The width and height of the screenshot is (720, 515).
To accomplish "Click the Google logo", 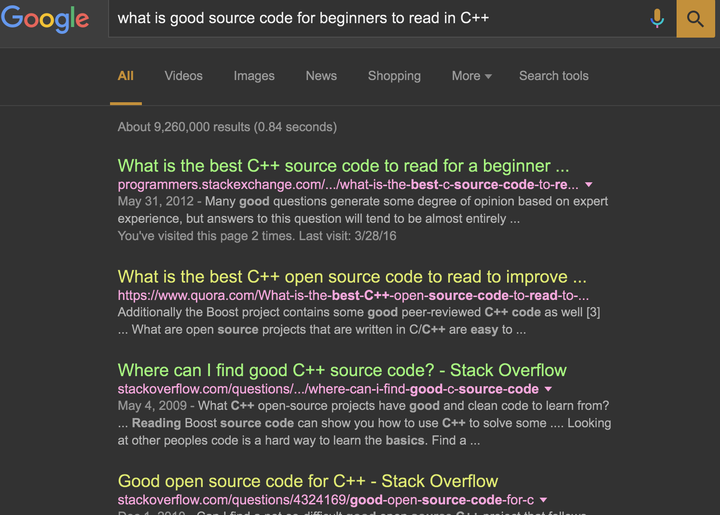I will coord(46,18).
